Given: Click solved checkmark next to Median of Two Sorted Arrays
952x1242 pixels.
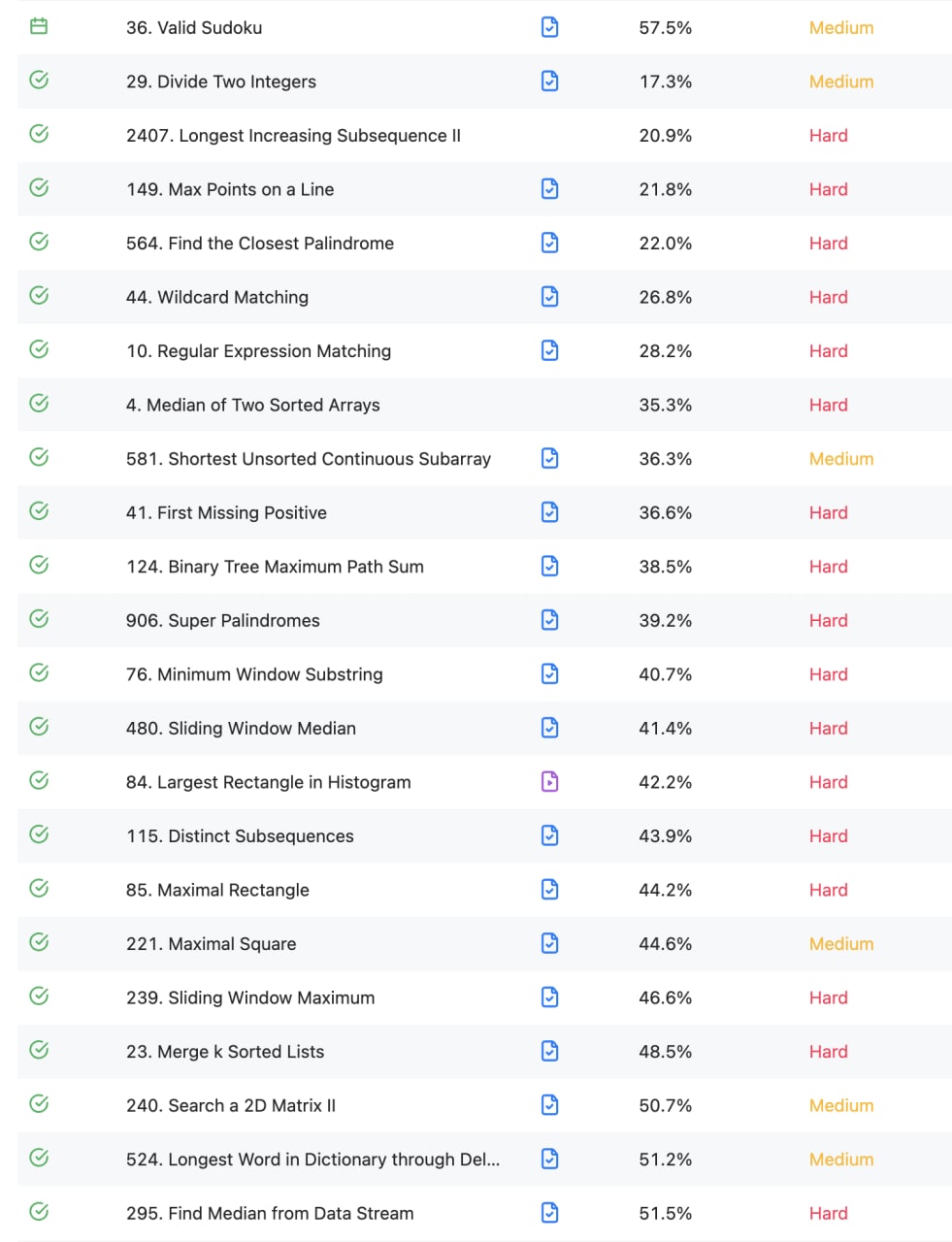Looking at the screenshot, I should 39,403.
